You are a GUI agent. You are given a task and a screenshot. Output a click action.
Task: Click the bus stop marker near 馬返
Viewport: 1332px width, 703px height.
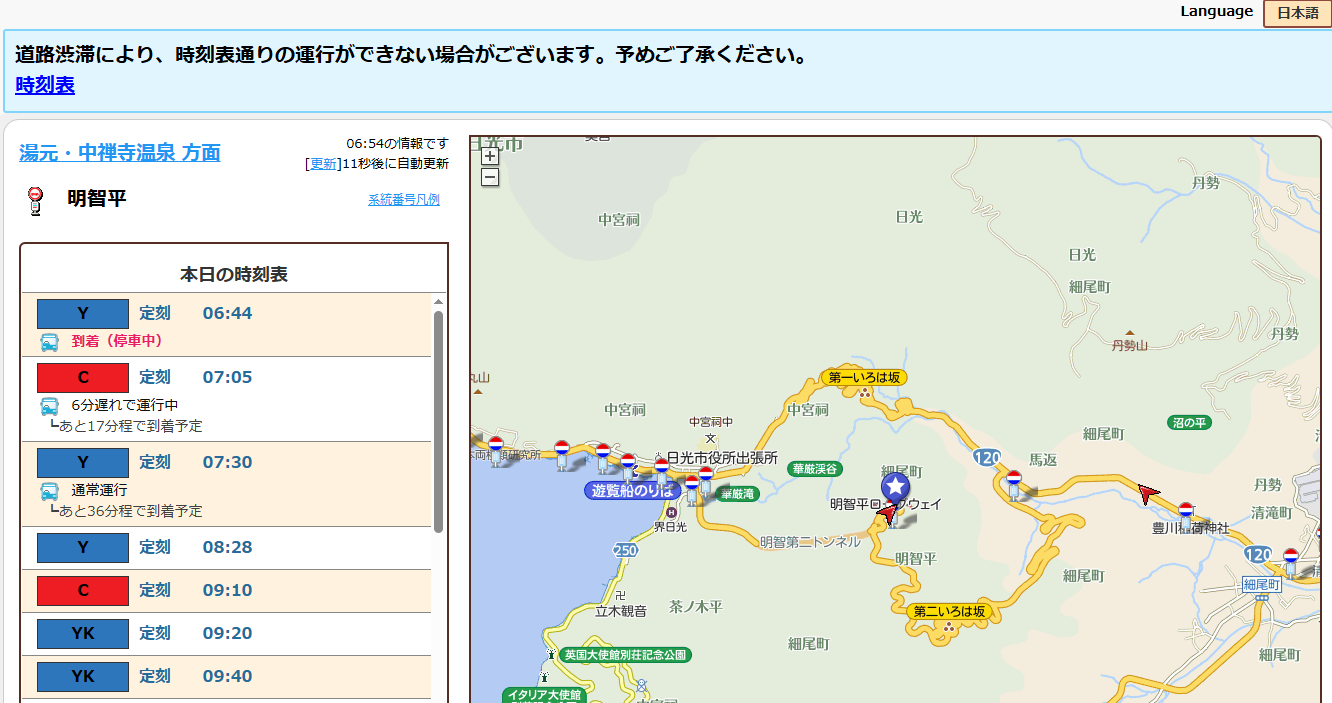click(x=1013, y=483)
